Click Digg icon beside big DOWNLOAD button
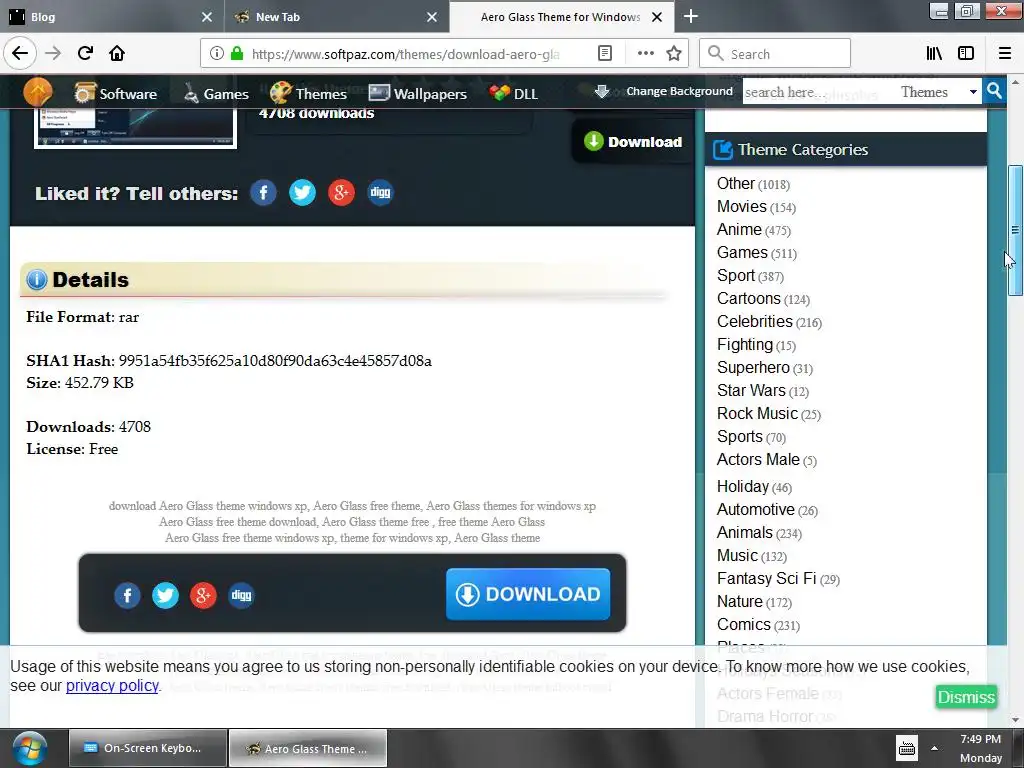Viewport: 1024px width, 768px height. pos(241,595)
